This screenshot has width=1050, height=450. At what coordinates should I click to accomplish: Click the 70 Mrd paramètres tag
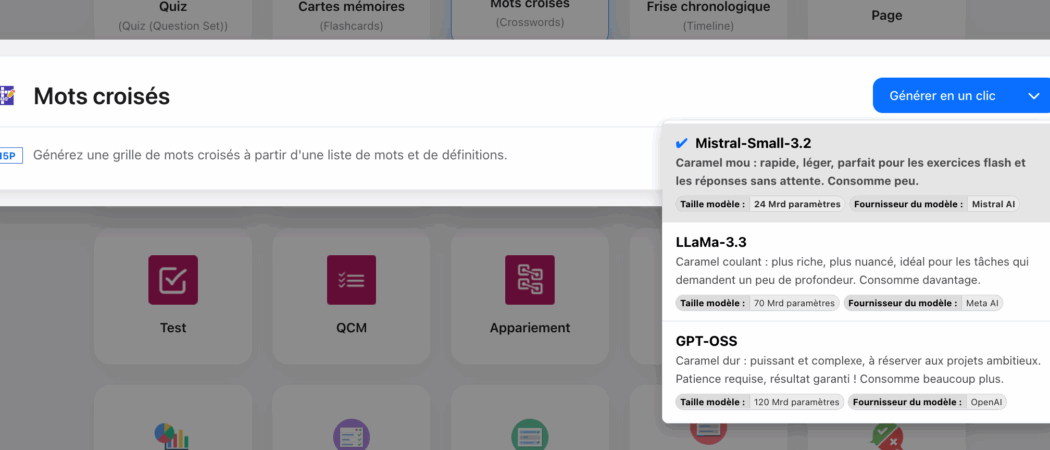pos(794,303)
